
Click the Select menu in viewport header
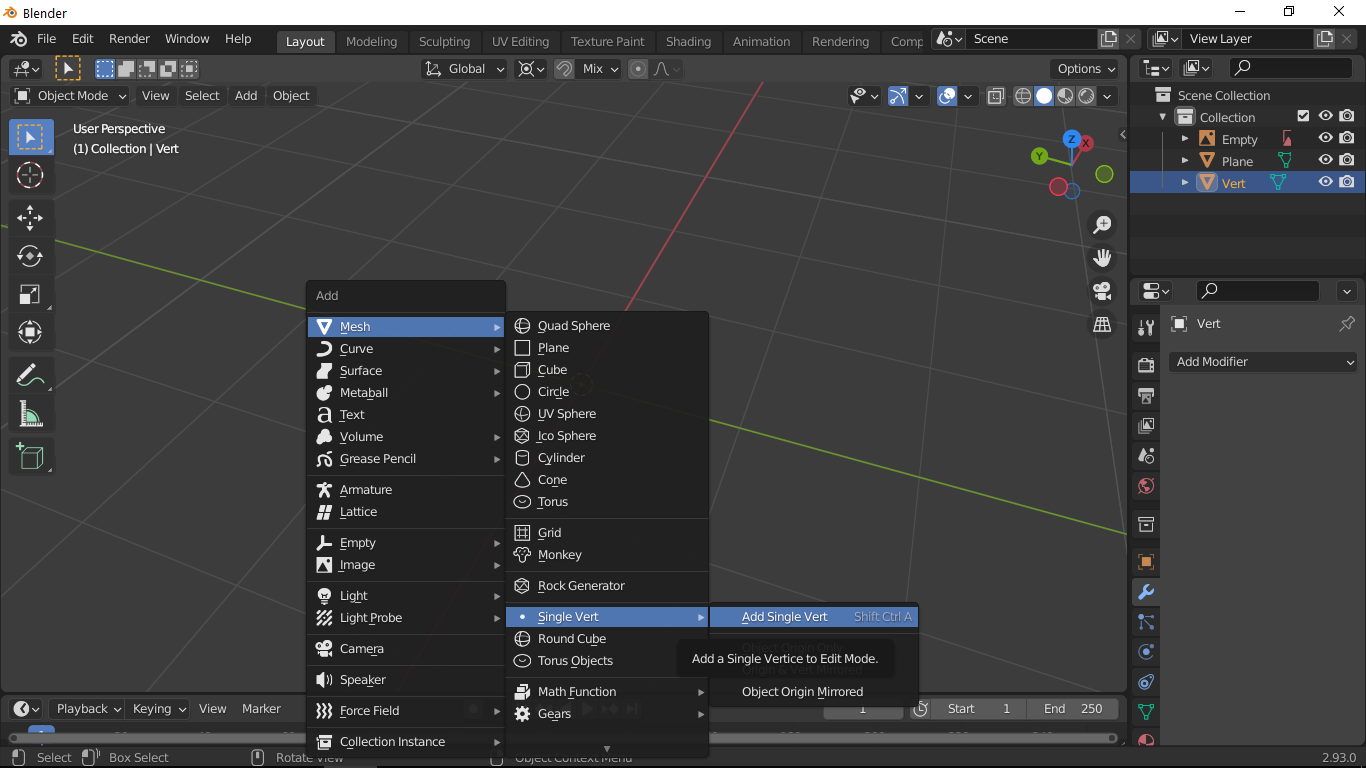point(202,96)
